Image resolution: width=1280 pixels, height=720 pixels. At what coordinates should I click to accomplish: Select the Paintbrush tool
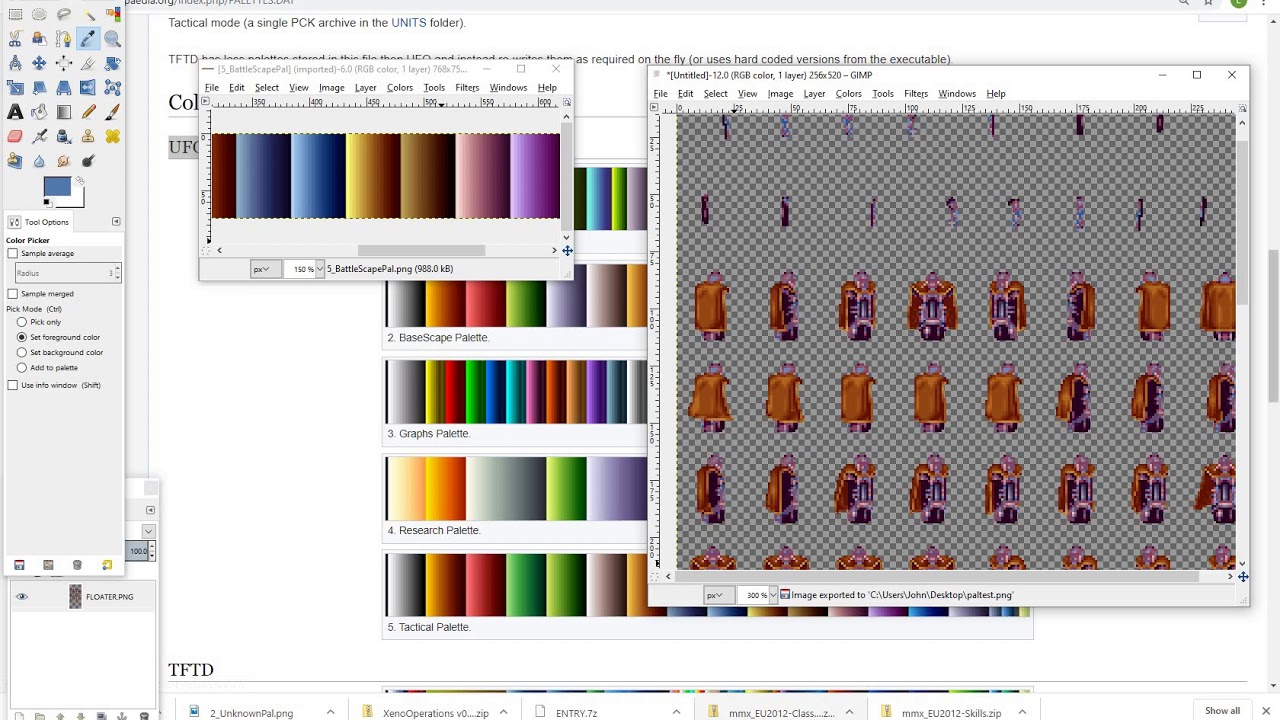[112, 112]
